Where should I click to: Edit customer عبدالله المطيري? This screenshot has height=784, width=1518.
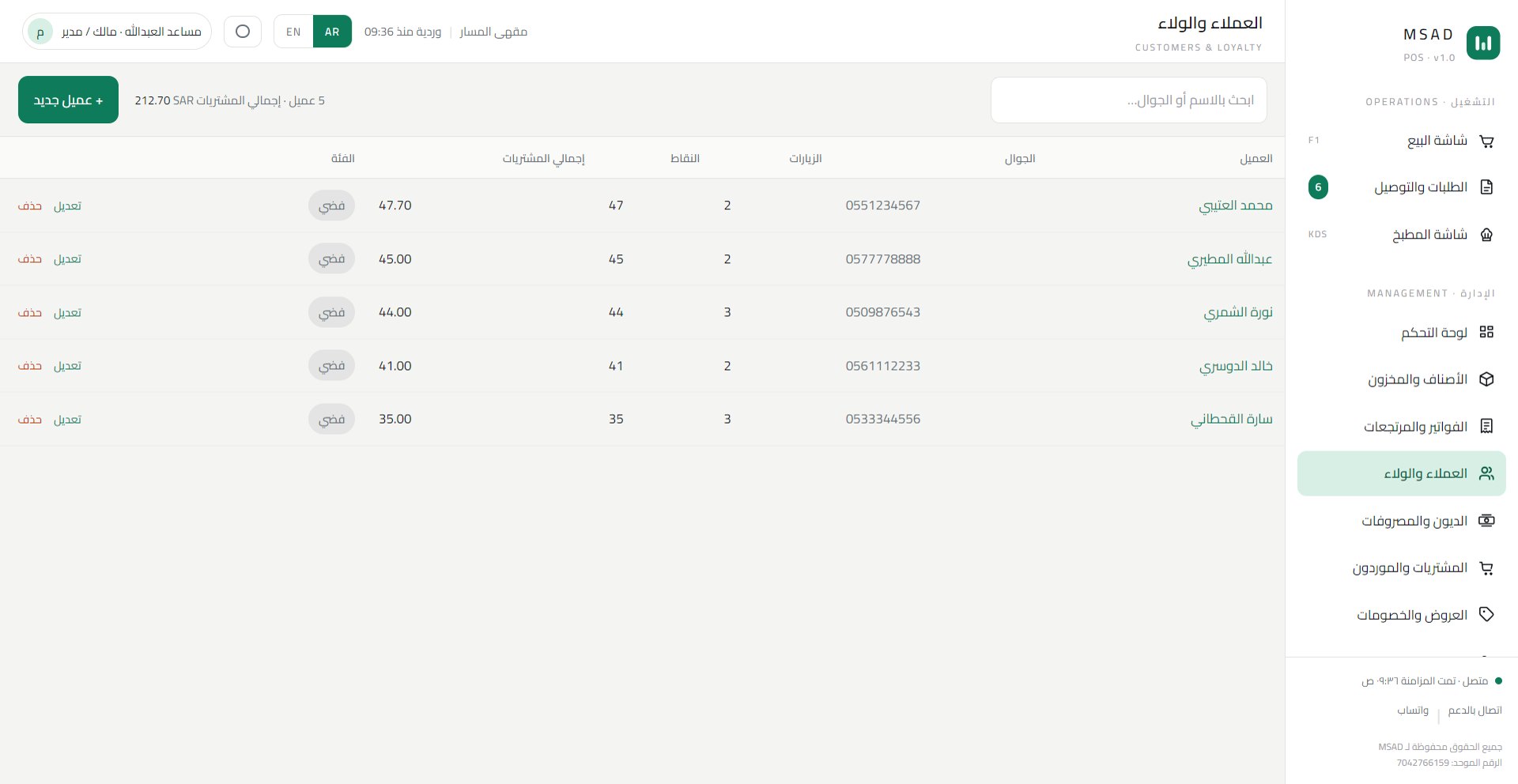(x=67, y=259)
